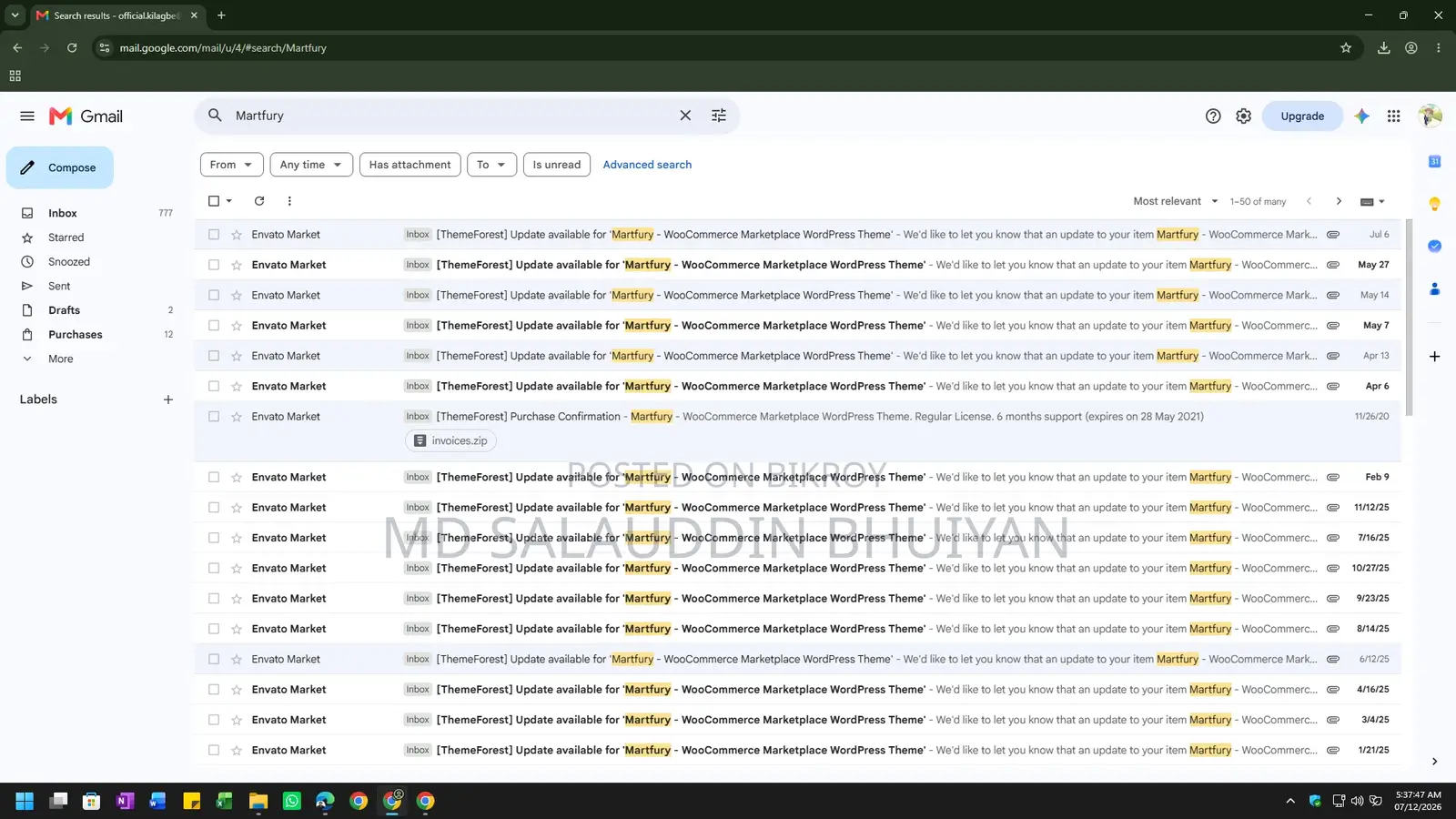Screen dimensions: 1456x819
Task: Open the Settings gear icon
Action: pos(1244,116)
